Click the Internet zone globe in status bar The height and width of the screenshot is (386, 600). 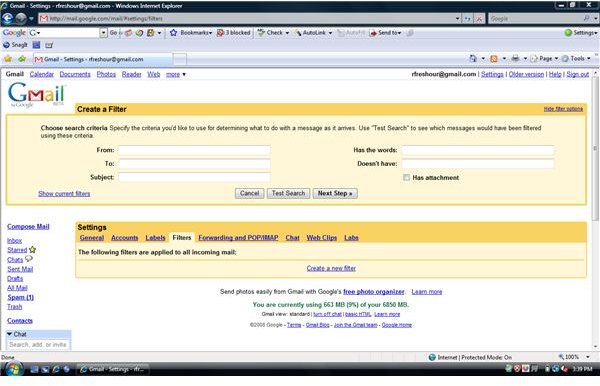coord(432,357)
